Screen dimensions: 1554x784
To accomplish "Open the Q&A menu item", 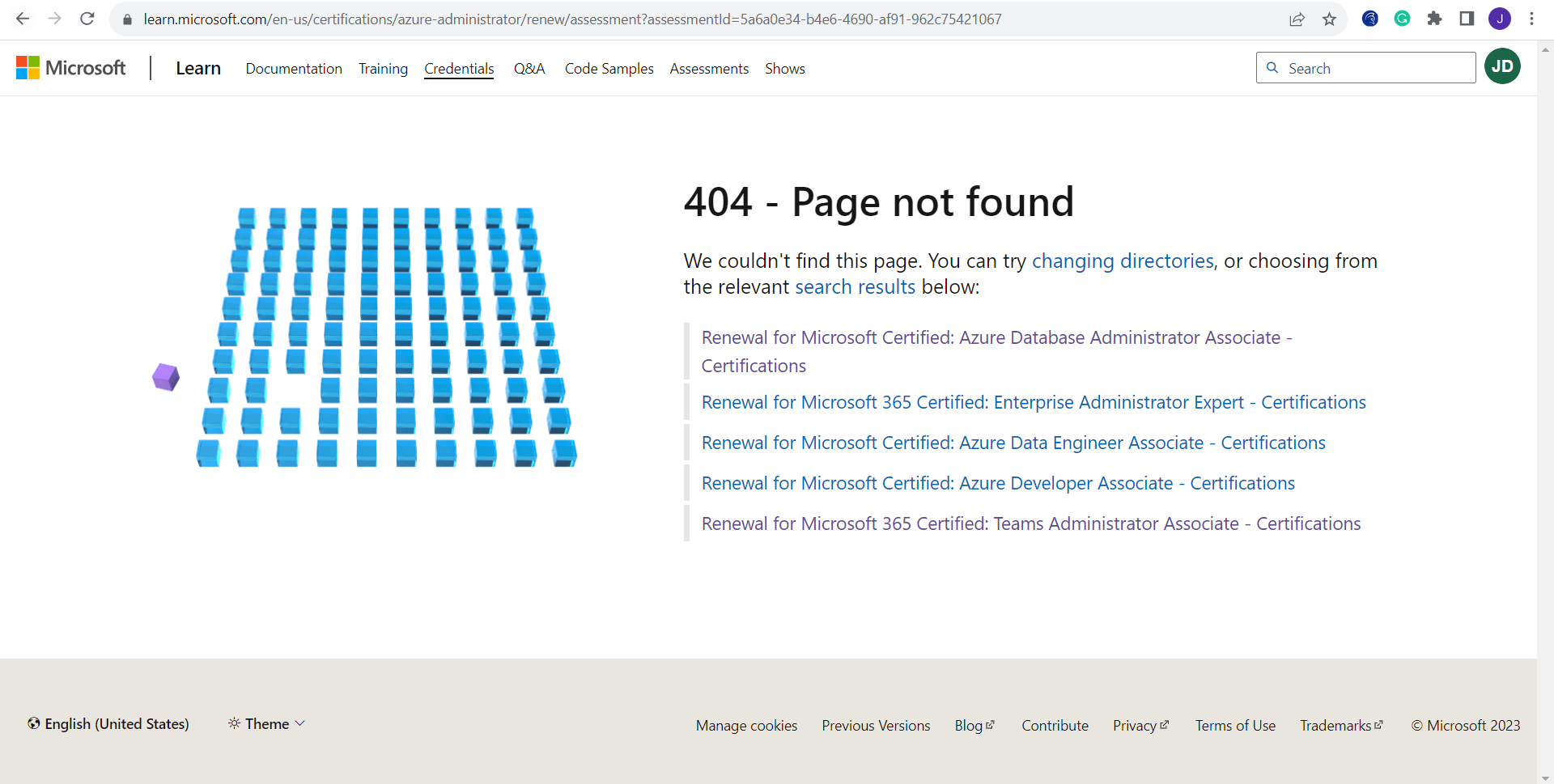I will [x=529, y=69].
